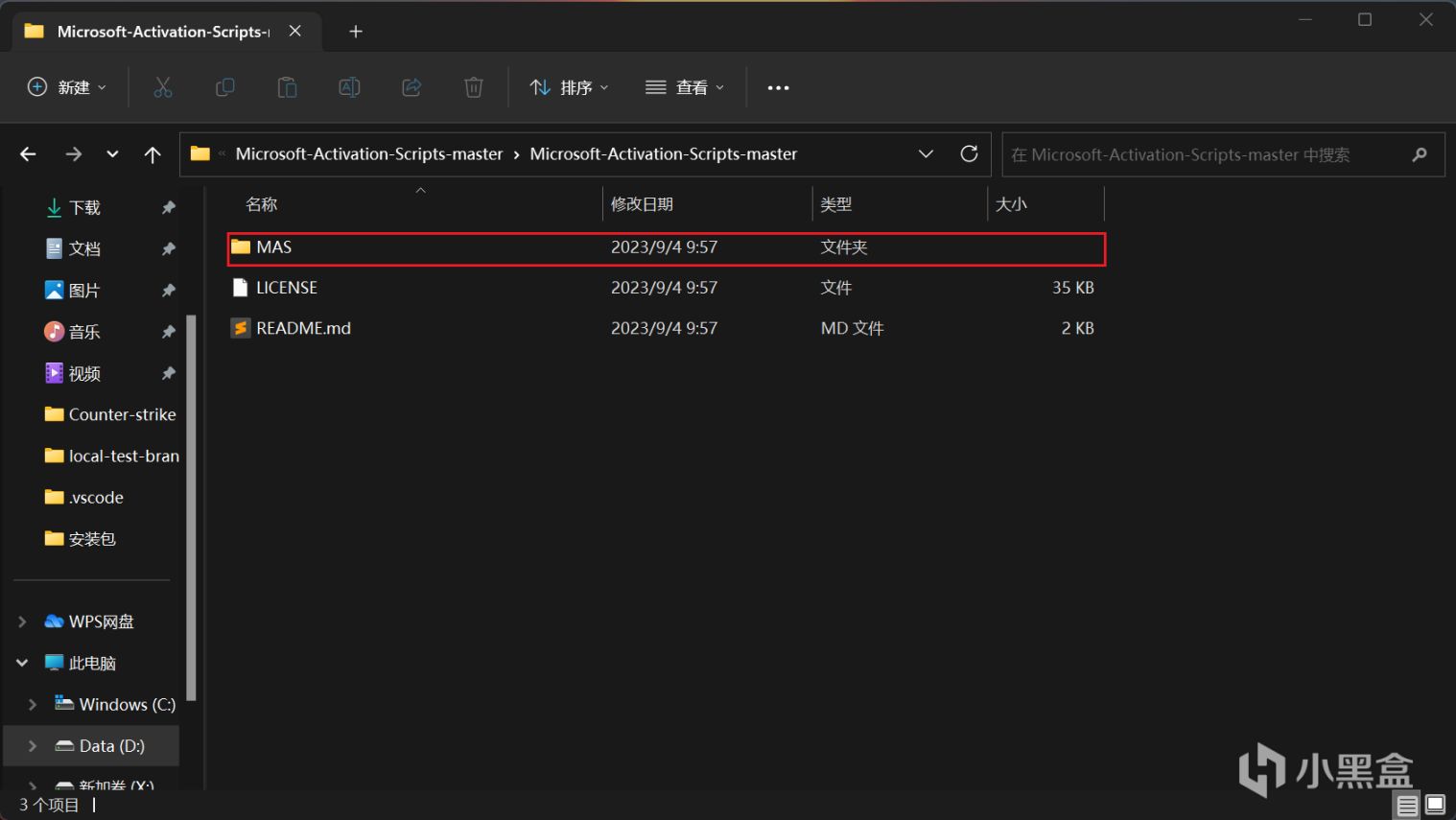Click the MD 文件 type cell
Screen dimensions: 1456x820
coord(852,328)
